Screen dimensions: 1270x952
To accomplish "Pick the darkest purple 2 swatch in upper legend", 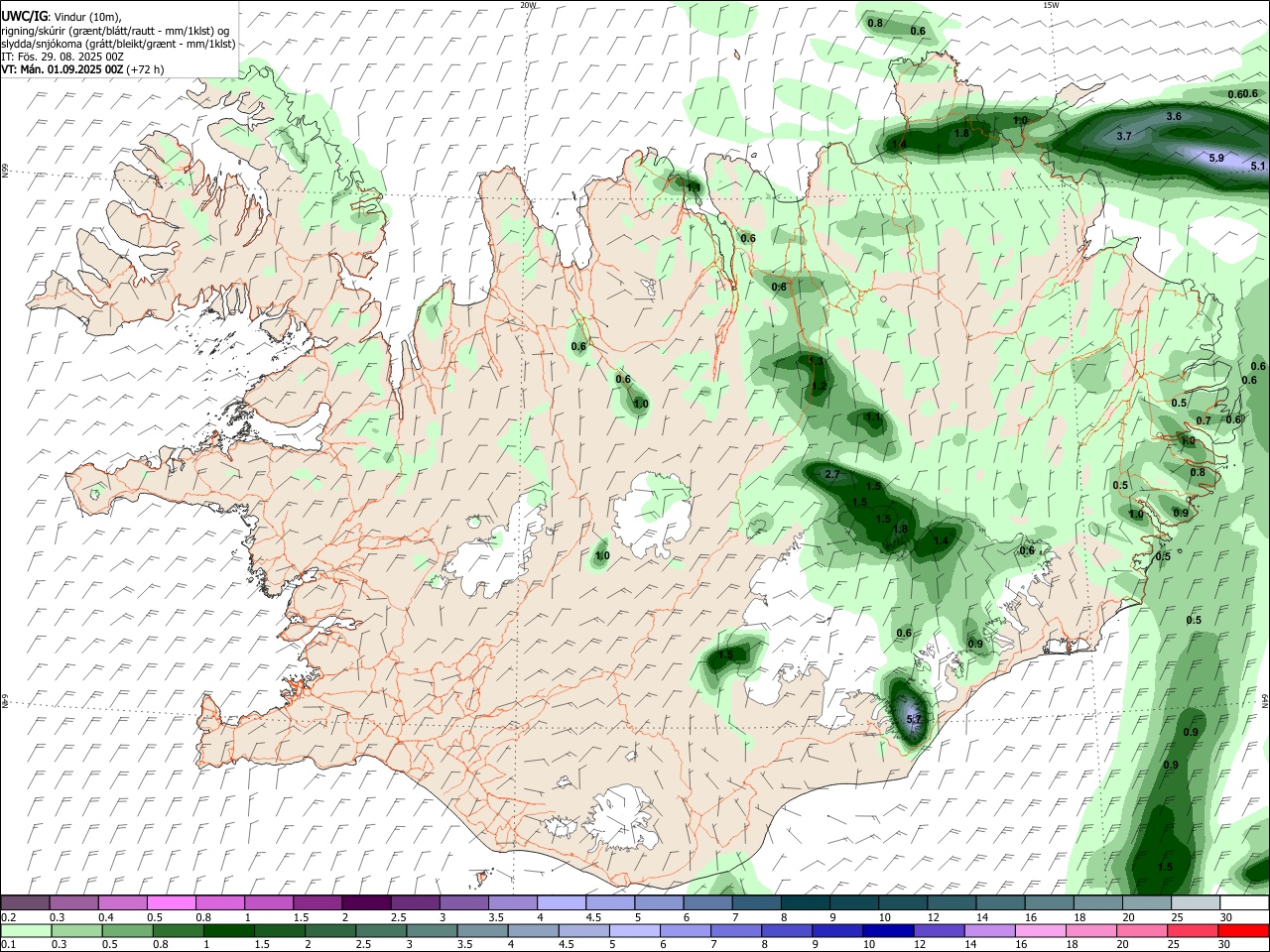I will pyautogui.click(x=366, y=902).
